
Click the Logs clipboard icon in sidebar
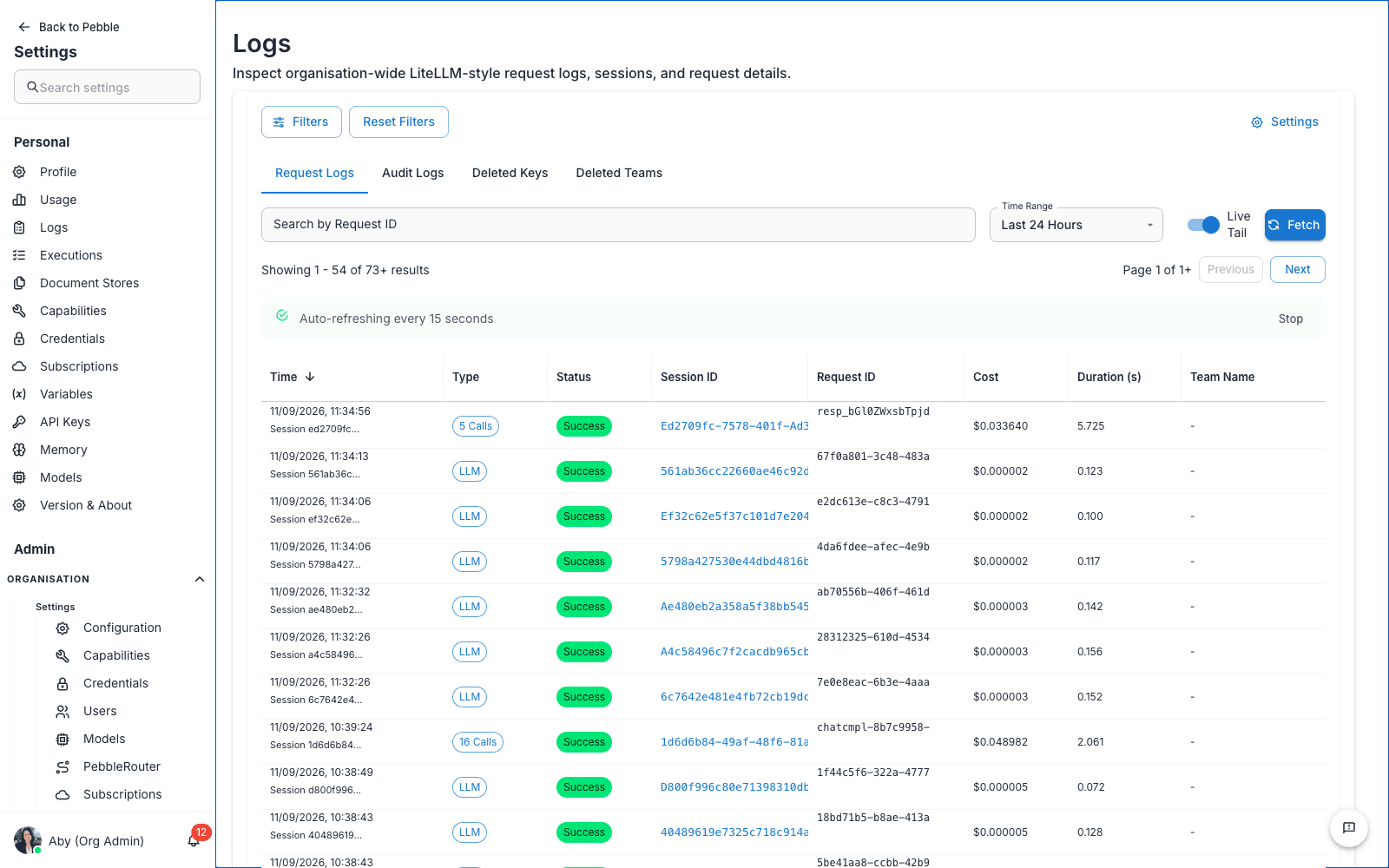(19, 227)
